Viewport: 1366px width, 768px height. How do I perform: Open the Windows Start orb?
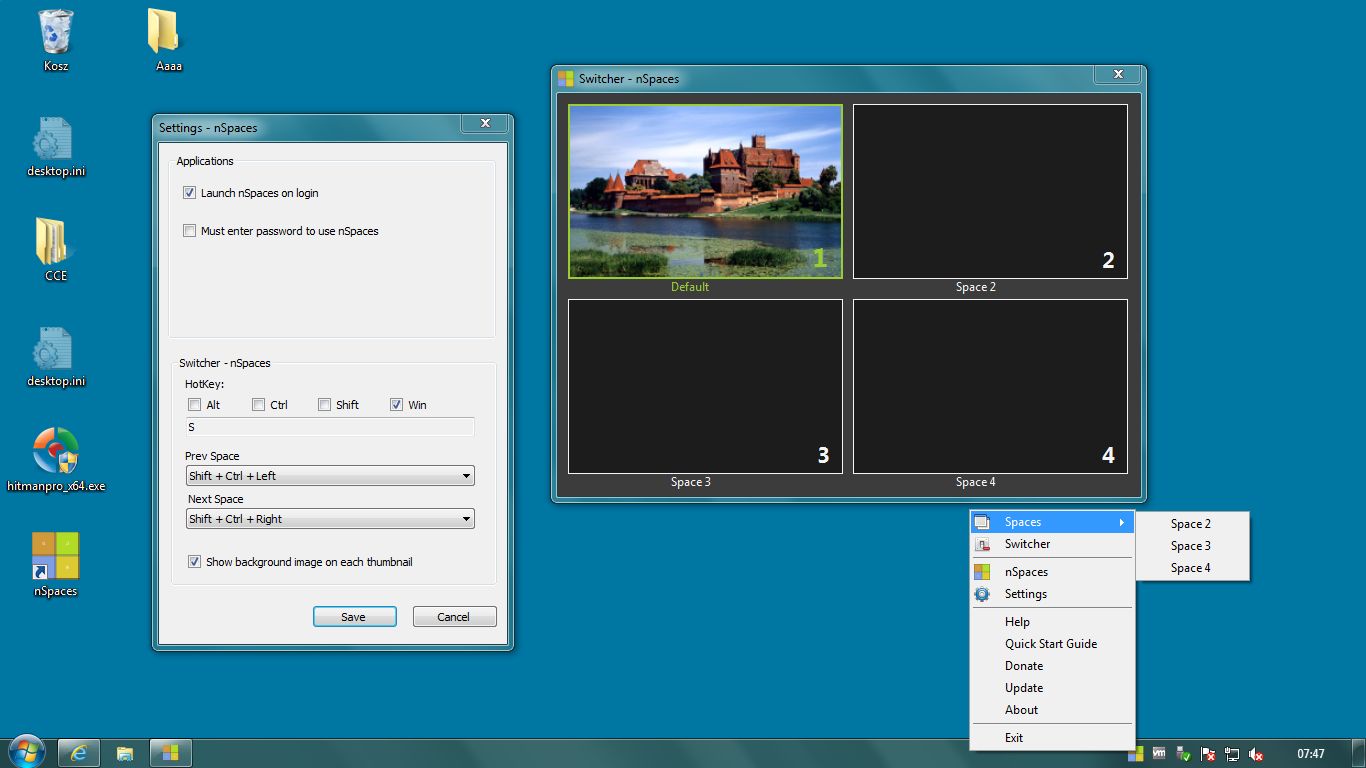tap(25, 752)
